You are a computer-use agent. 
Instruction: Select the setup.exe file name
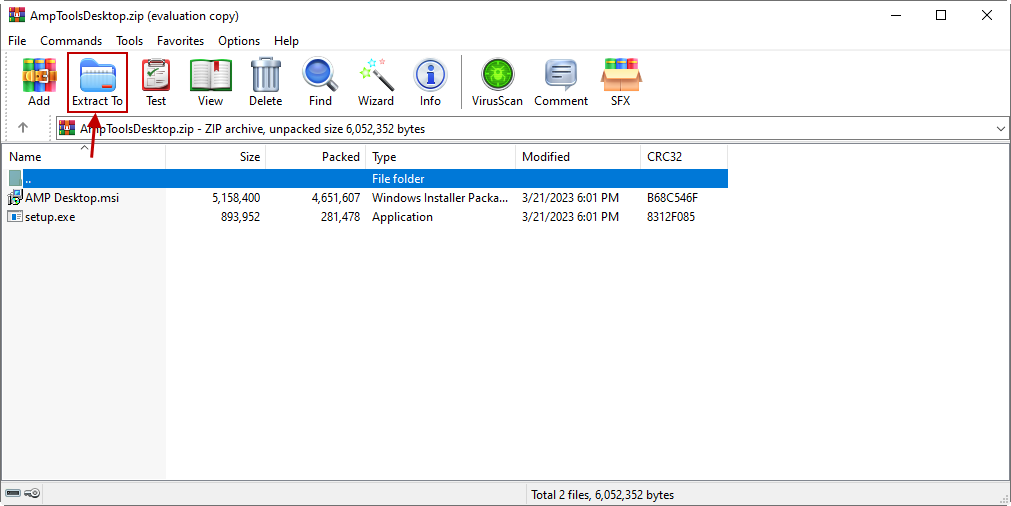click(x=50, y=217)
